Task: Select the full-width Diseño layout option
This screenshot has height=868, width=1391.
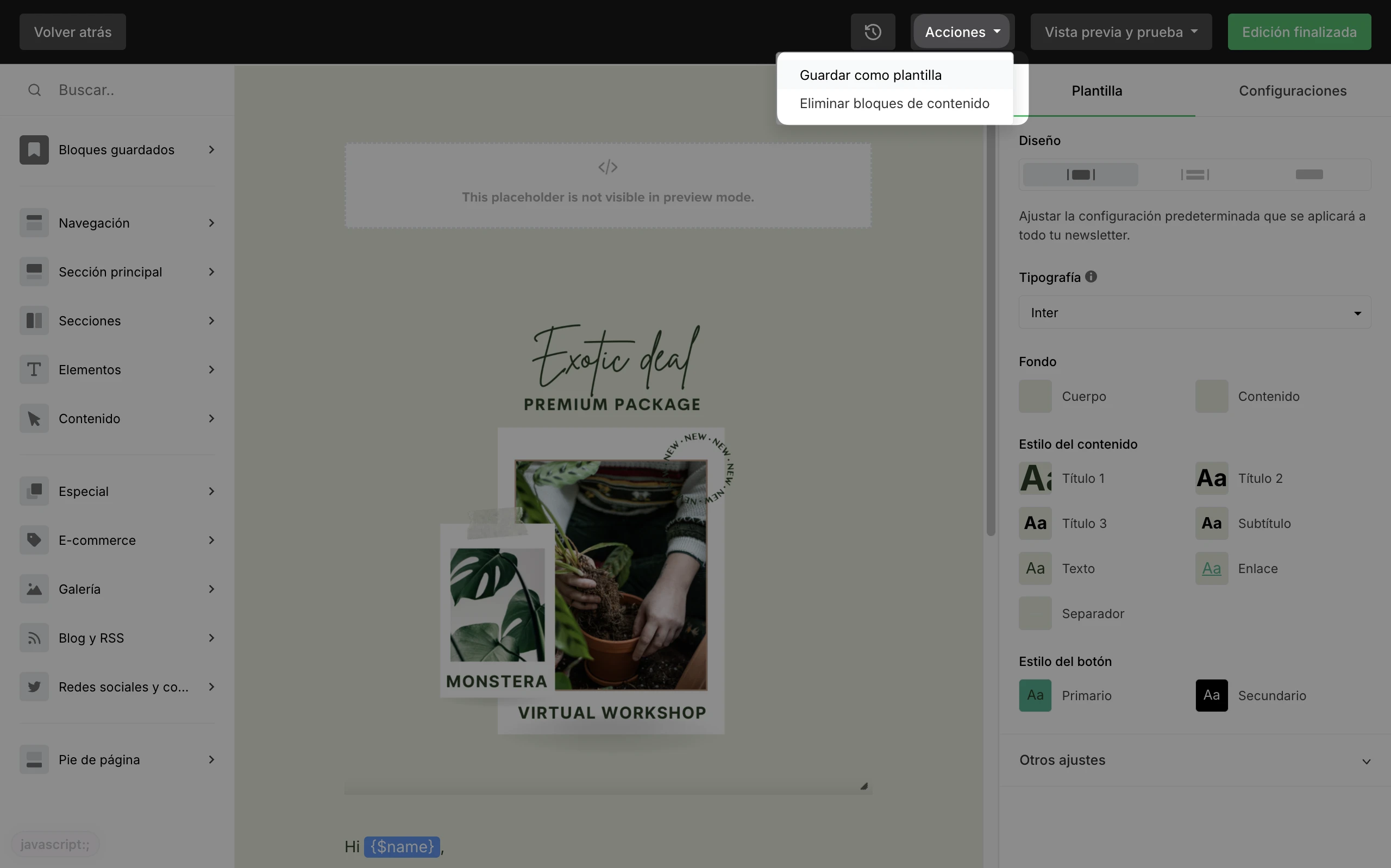Action: (1309, 174)
